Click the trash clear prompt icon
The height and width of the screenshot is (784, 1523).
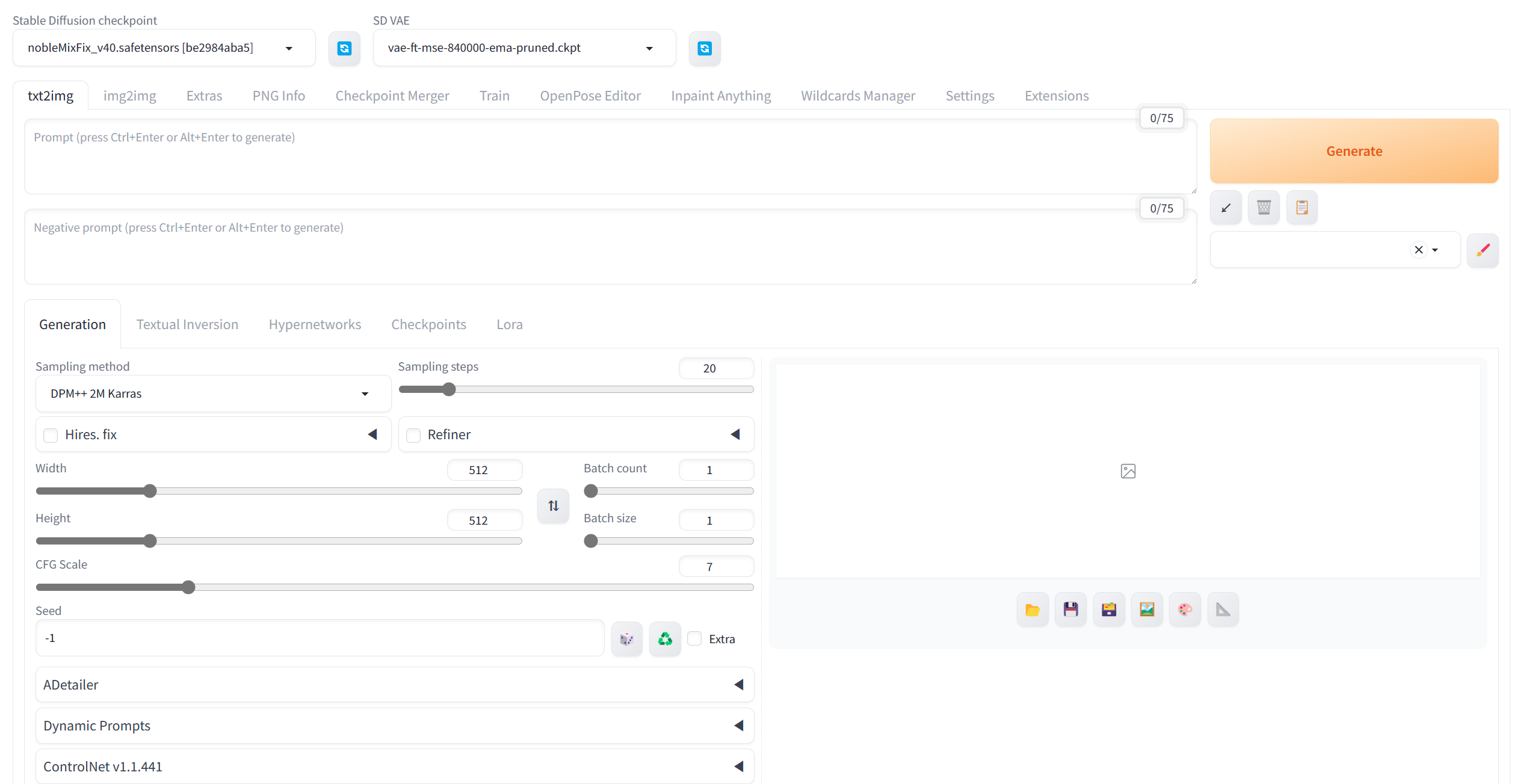pos(1263,208)
